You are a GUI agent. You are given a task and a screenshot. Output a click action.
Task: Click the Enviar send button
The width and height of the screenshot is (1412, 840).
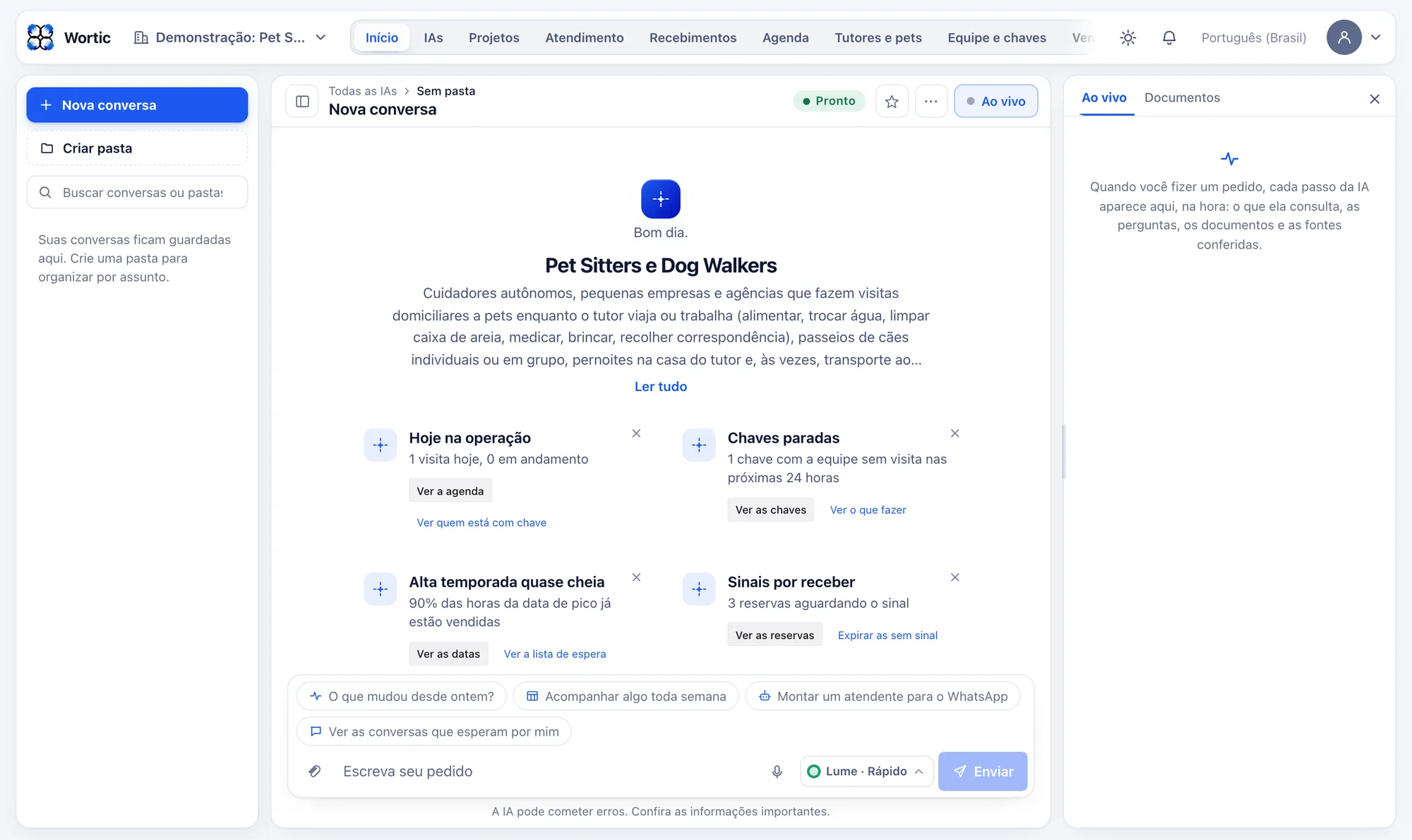pyautogui.click(x=983, y=772)
